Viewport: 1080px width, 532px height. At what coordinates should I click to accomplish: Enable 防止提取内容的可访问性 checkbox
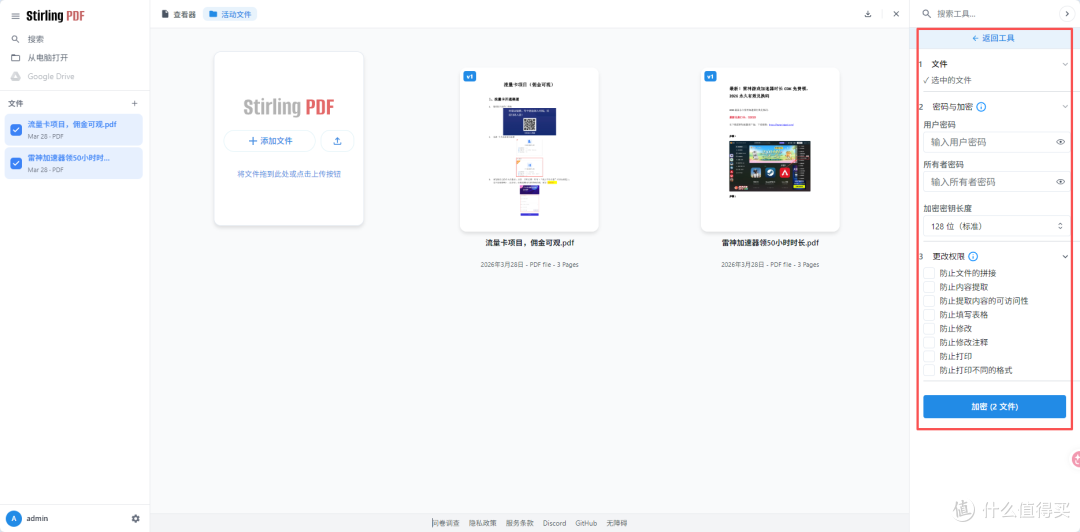pos(929,300)
